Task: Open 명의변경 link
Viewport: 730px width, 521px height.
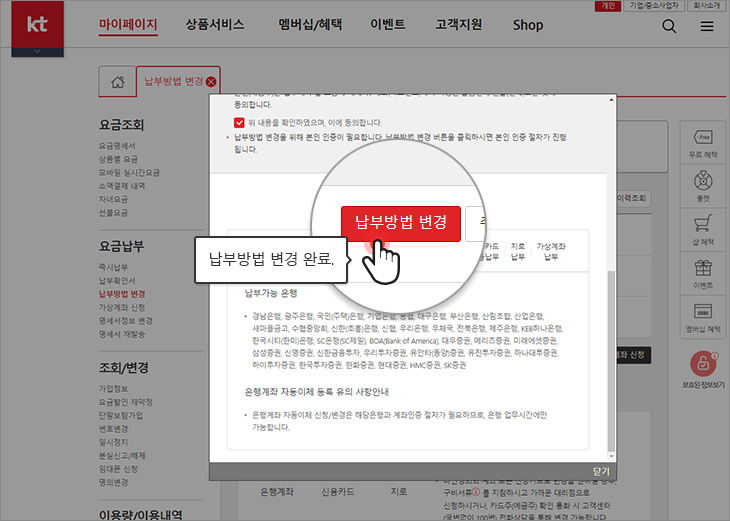Action: (x=113, y=482)
